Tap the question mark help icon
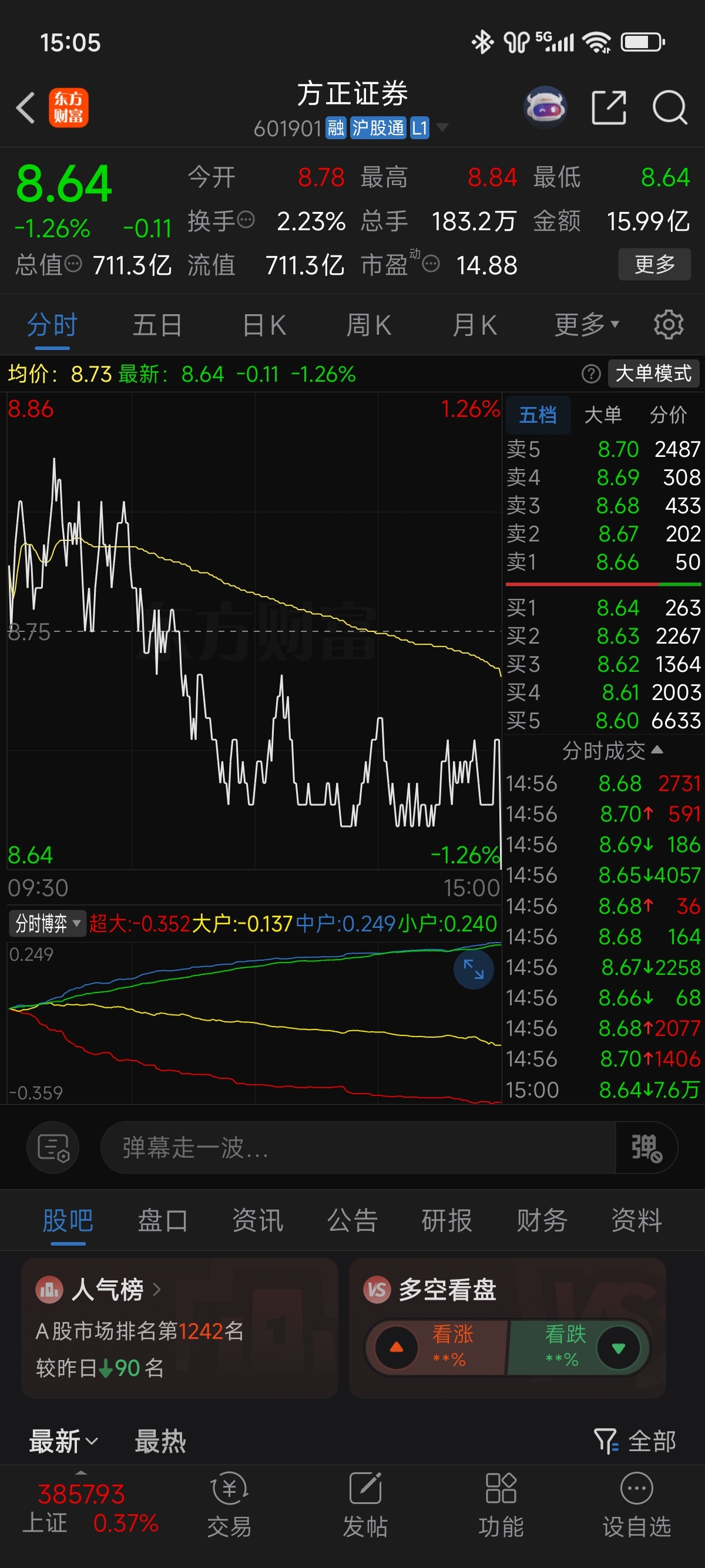 point(590,374)
